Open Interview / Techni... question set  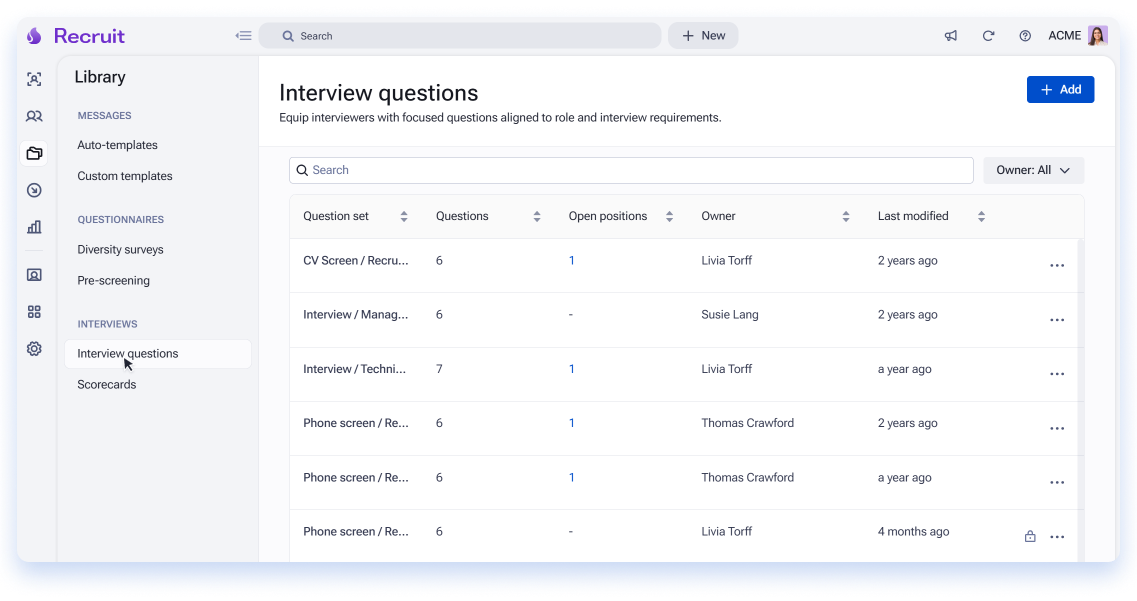coord(355,369)
